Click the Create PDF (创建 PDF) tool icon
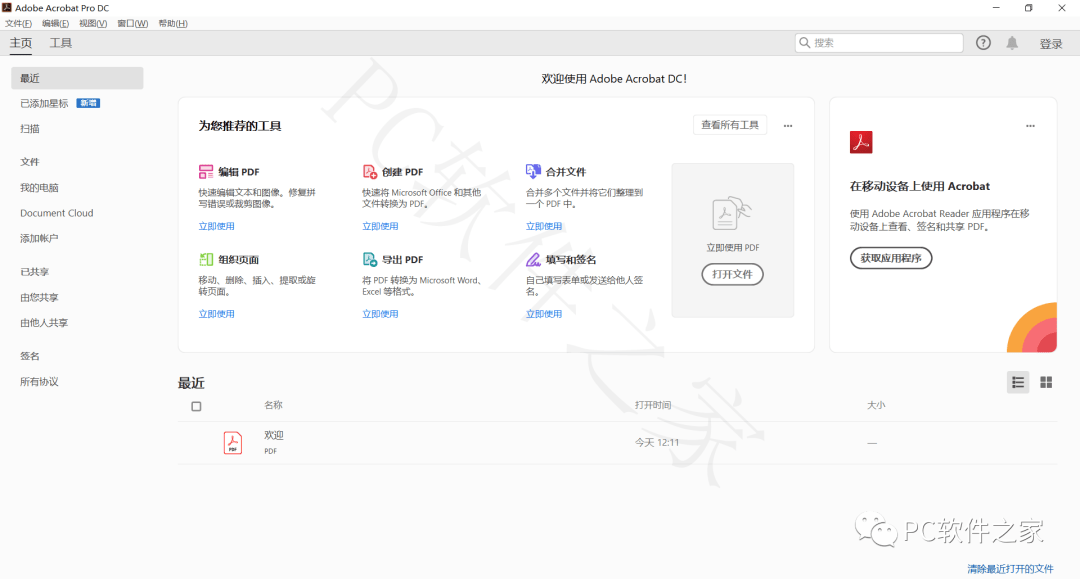 tap(370, 171)
